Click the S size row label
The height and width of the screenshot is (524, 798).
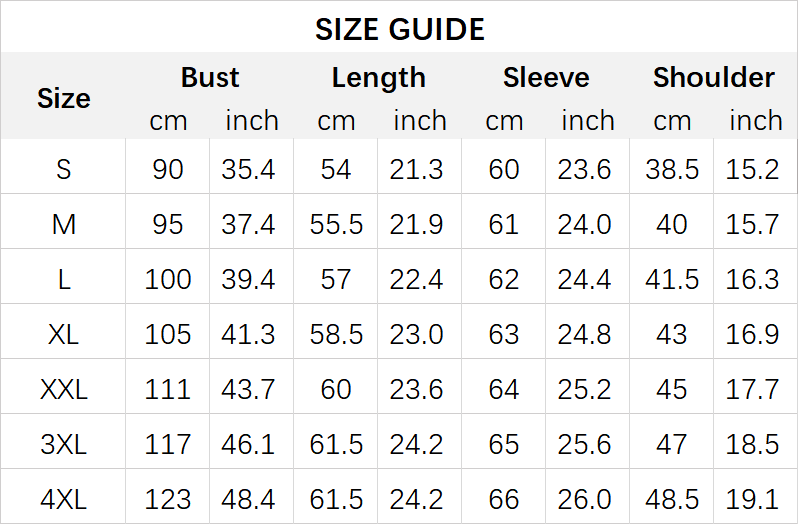[x=63, y=169]
